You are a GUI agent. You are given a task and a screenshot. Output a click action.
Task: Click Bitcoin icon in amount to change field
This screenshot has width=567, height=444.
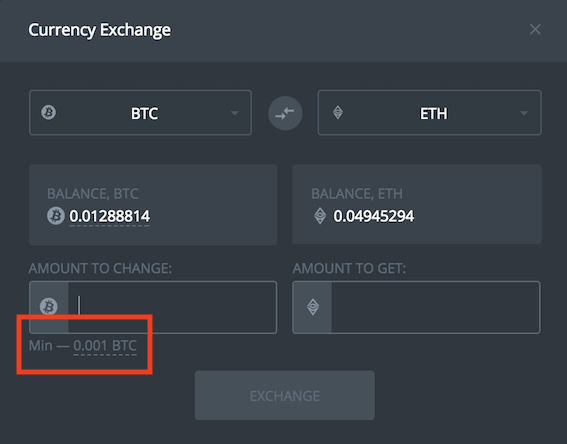click(48, 307)
